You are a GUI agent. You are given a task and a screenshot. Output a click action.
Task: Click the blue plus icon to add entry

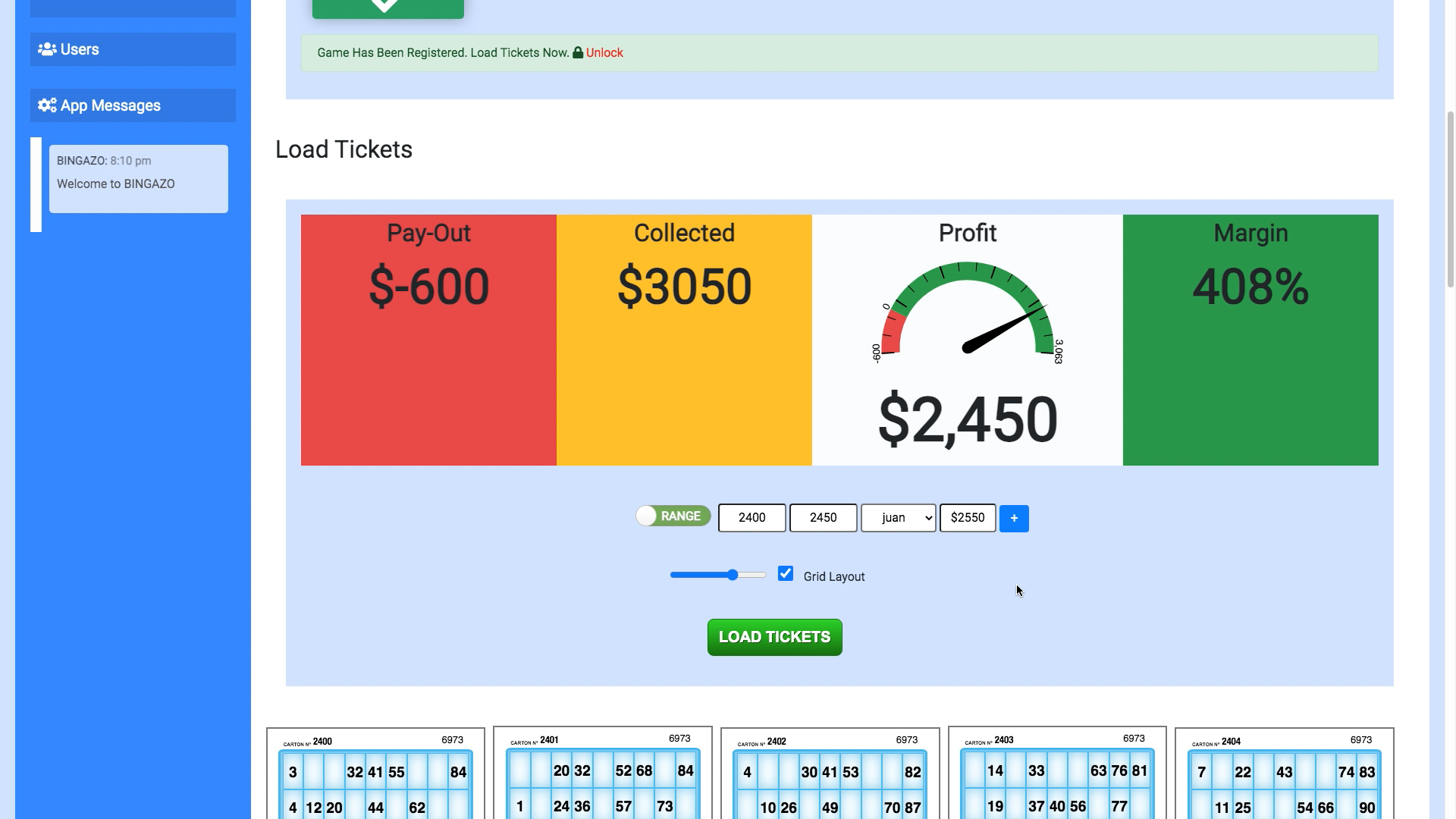click(1014, 518)
